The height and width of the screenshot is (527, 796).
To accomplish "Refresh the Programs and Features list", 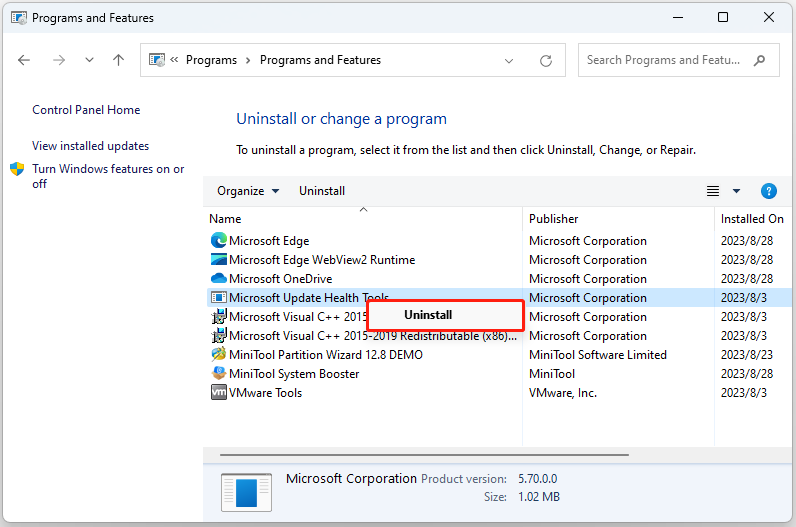I will click(546, 61).
